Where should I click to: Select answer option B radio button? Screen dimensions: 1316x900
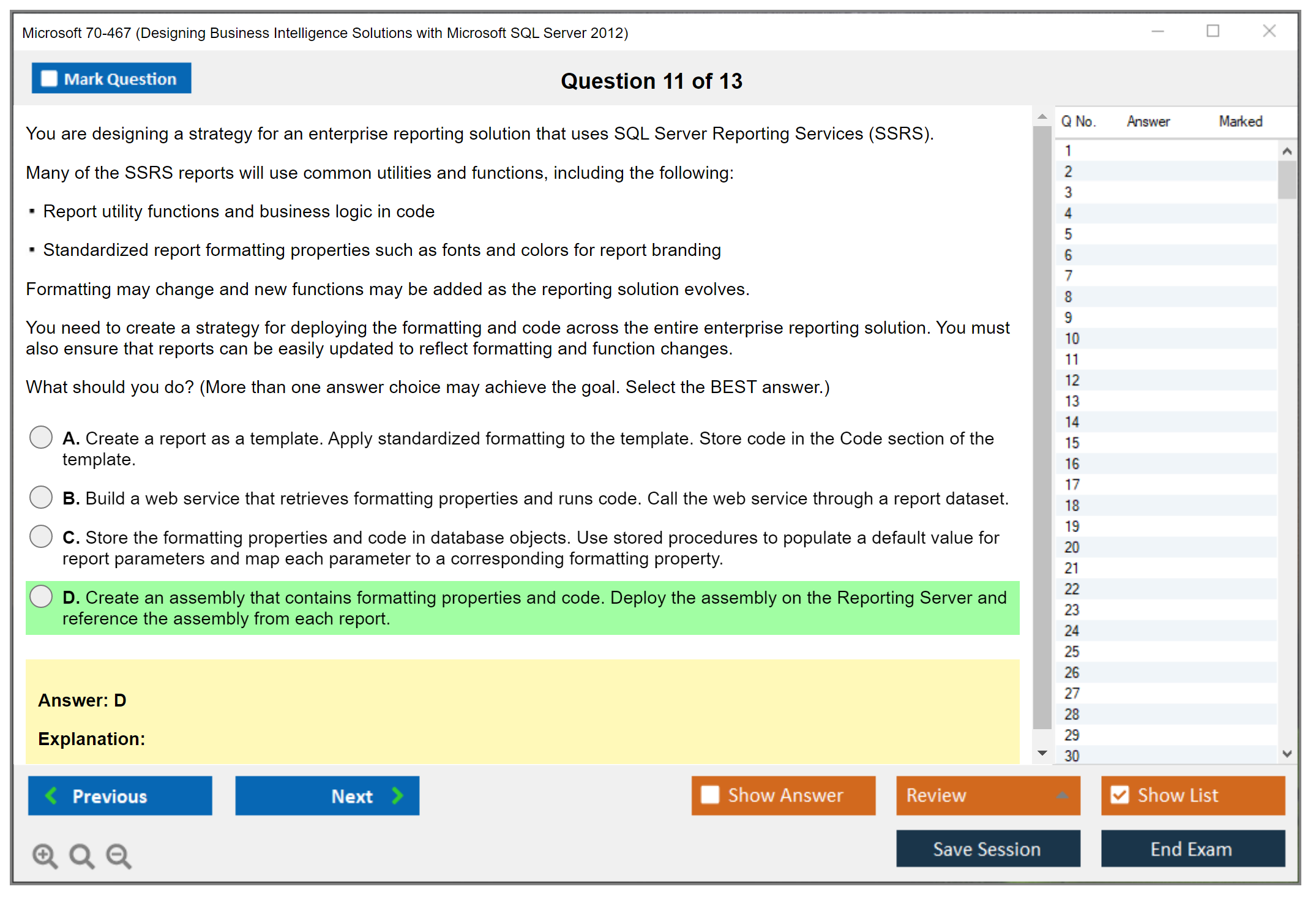click(40, 497)
